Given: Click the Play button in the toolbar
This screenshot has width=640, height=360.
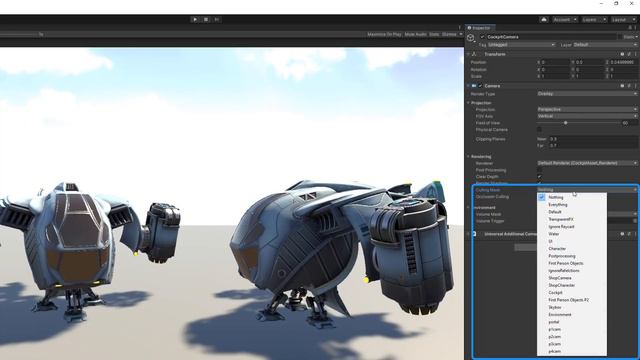Looking at the screenshot, I should (195, 19).
